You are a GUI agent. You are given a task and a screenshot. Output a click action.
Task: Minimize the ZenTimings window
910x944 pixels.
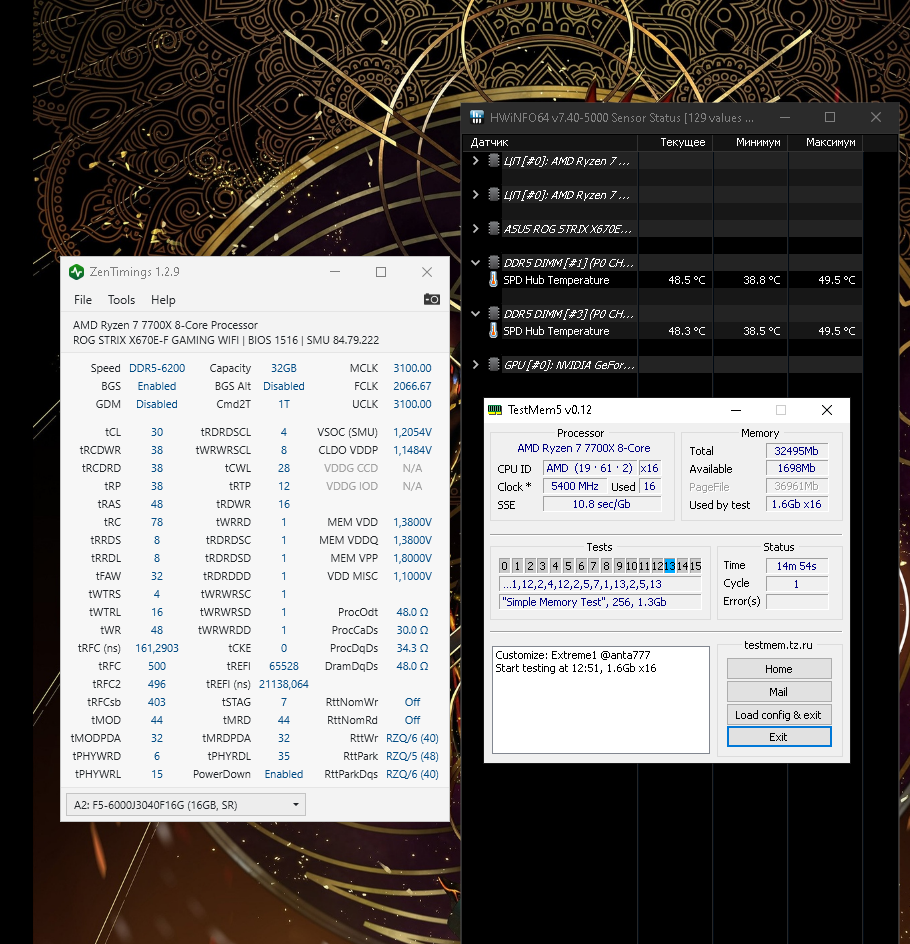335,272
